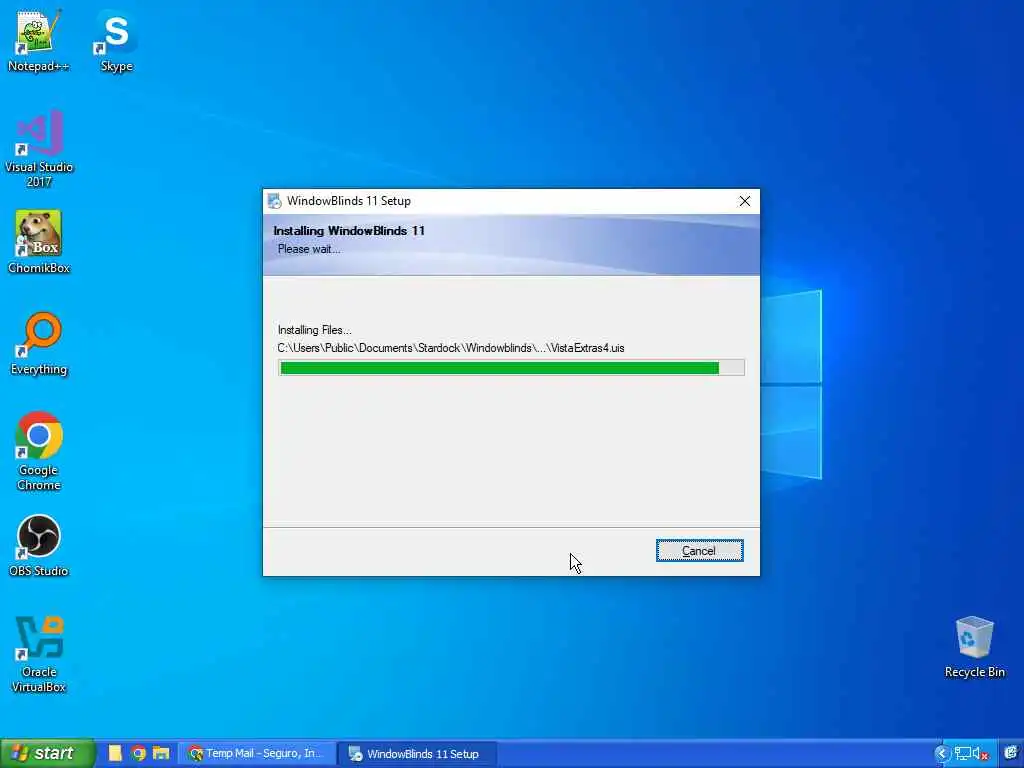This screenshot has width=1024, height=768.
Task: Click the muted volume tray icon
Action: click(980, 754)
